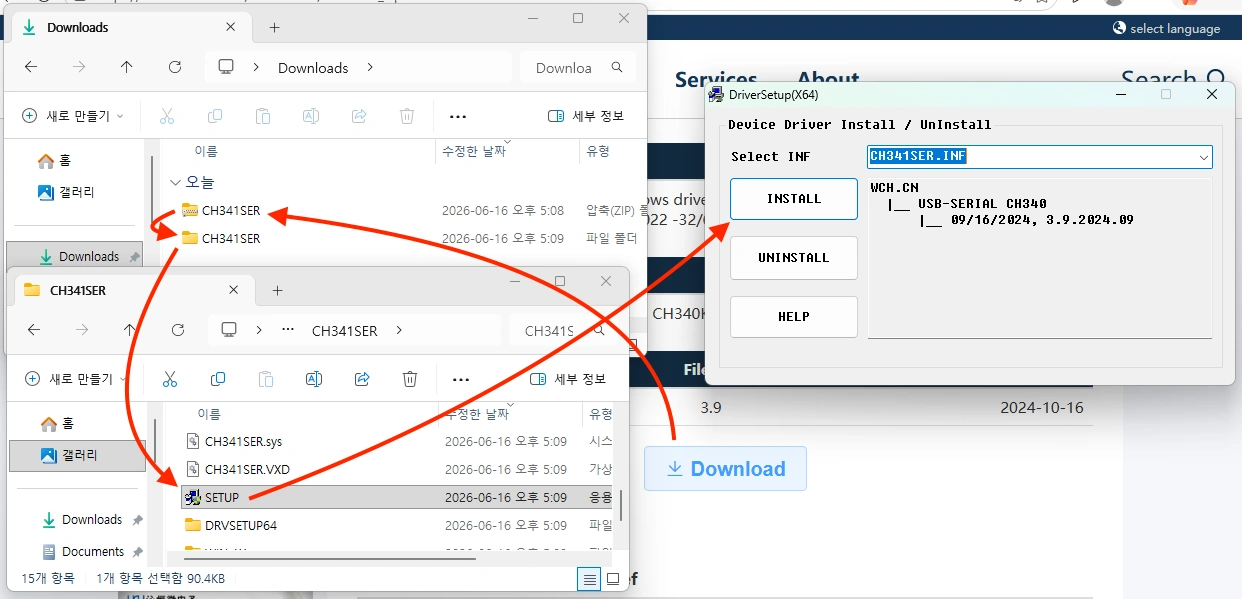Click the INSTALL button in DriverSetup
1242x599 pixels.
pyautogui.click(x=794, y=199)
